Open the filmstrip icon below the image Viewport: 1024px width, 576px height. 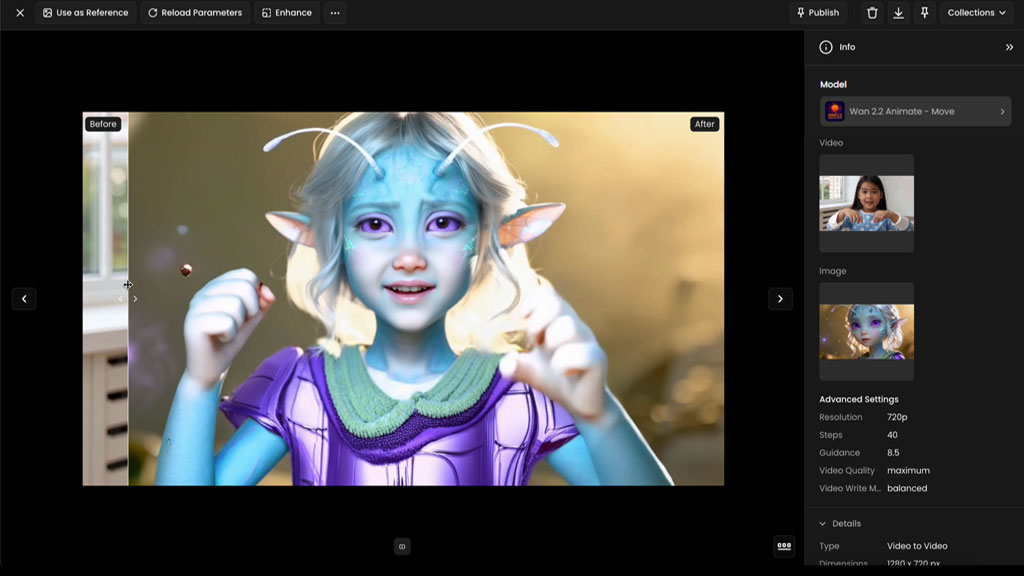pos(784,546)
